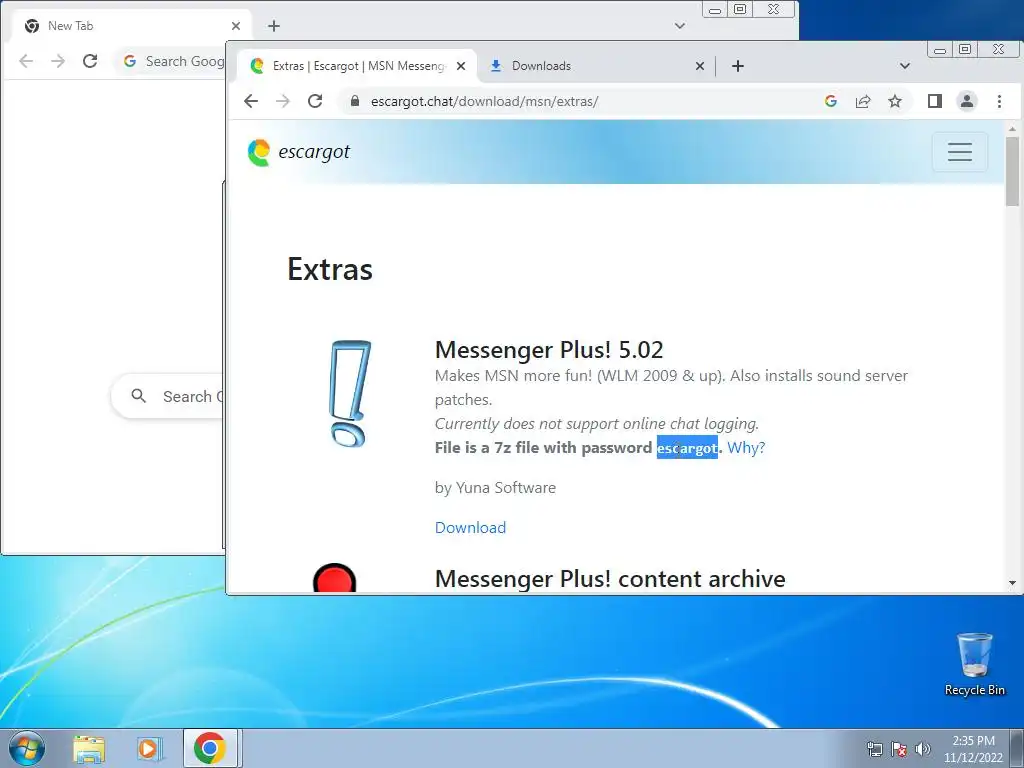Click the Why? link
Viewport: 1024px width, 768px height.
click(746, 448)
